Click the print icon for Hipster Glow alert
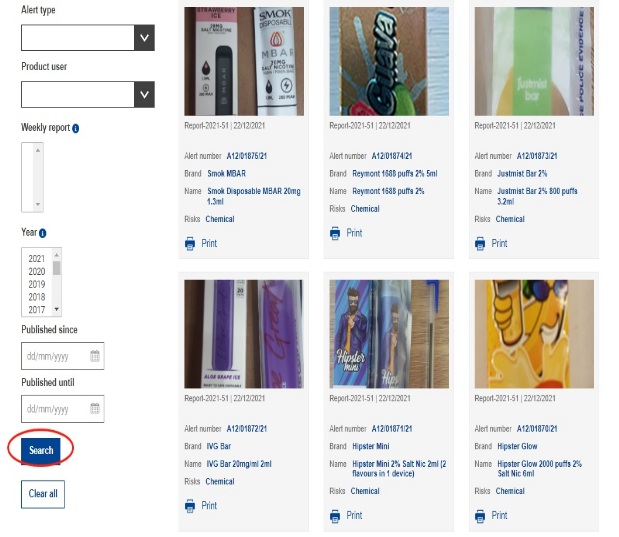Screen dimensions: 619x537 480,516
